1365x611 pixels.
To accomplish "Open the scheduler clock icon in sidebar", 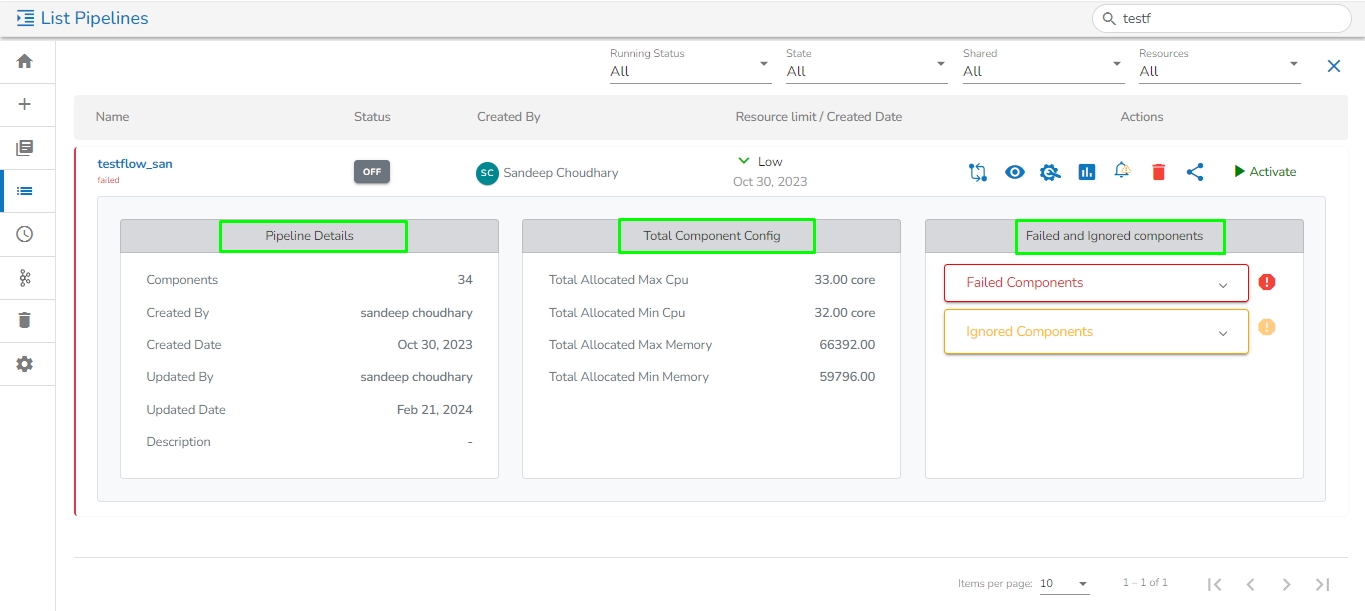I will [25, 234].
